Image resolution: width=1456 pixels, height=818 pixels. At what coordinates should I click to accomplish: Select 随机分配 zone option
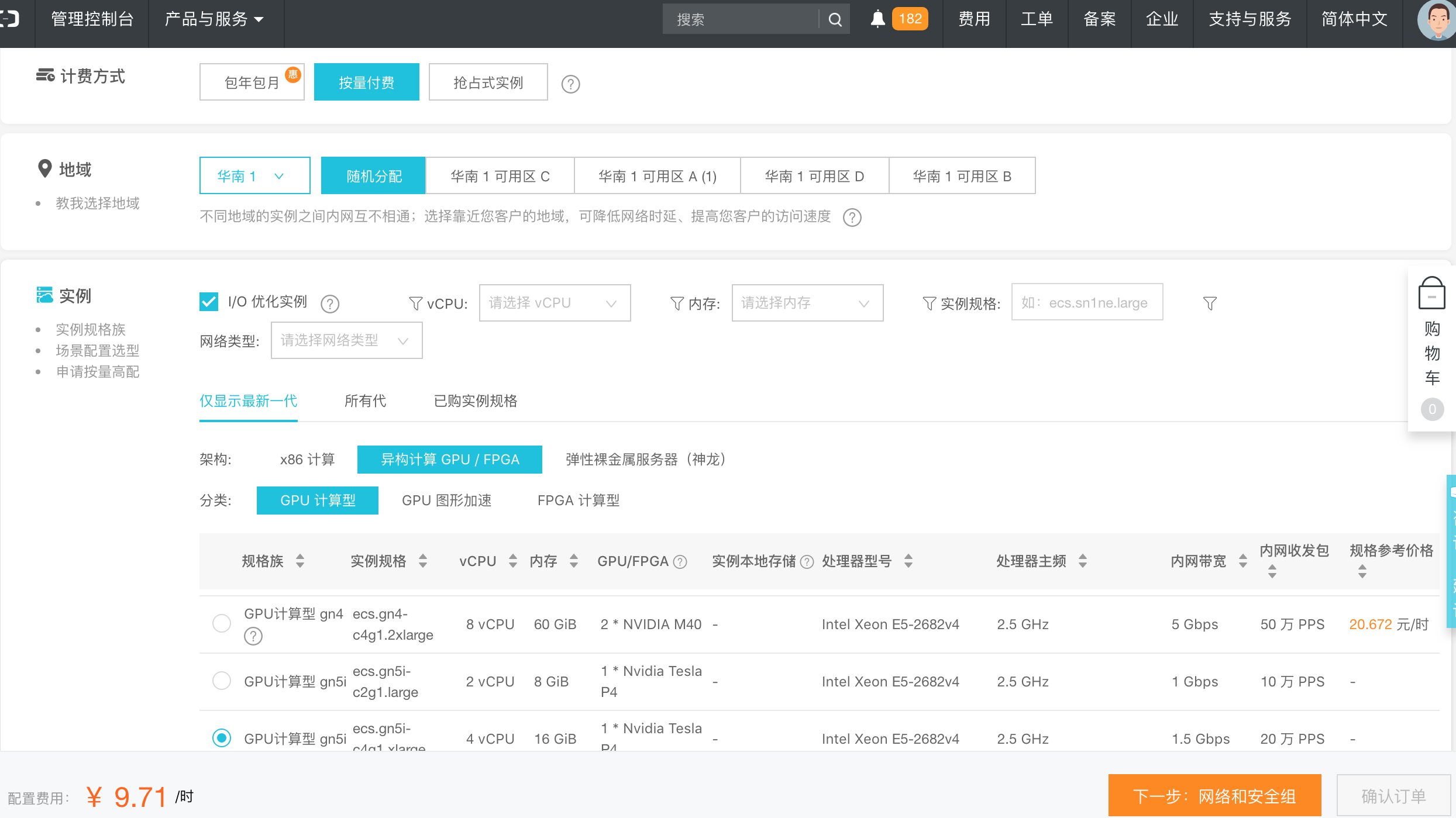(374, 175)
